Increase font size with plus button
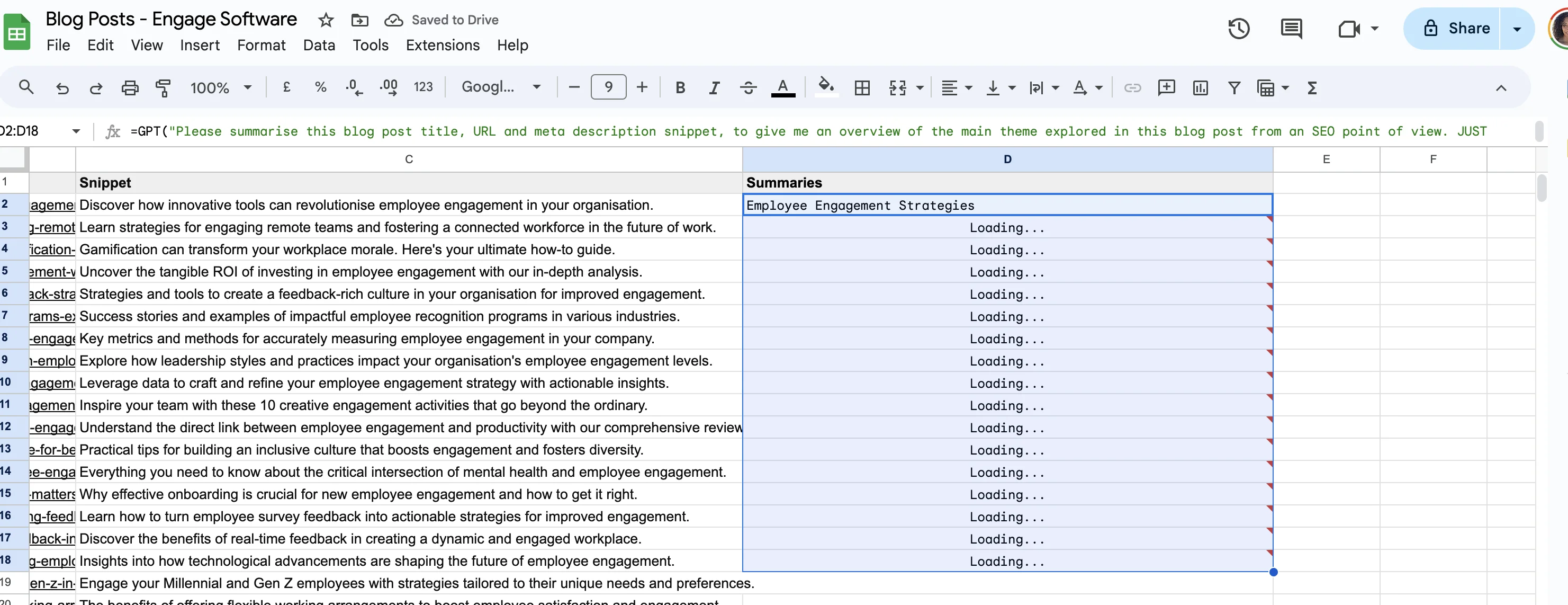 (642, 87)
